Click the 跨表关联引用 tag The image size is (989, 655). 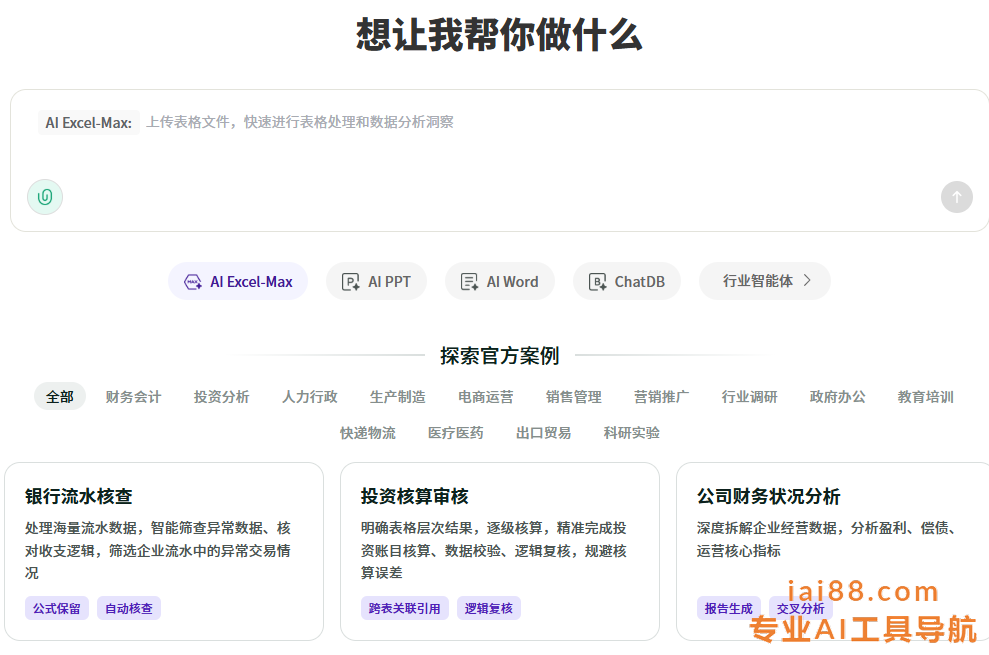click(x=405, y=608)
